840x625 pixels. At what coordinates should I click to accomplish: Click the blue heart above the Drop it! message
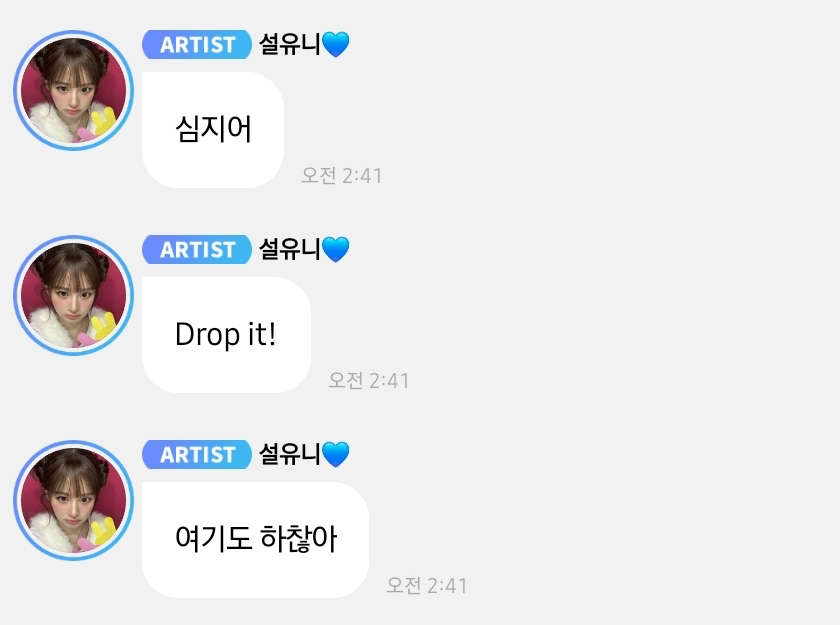[x=336, y=250]
